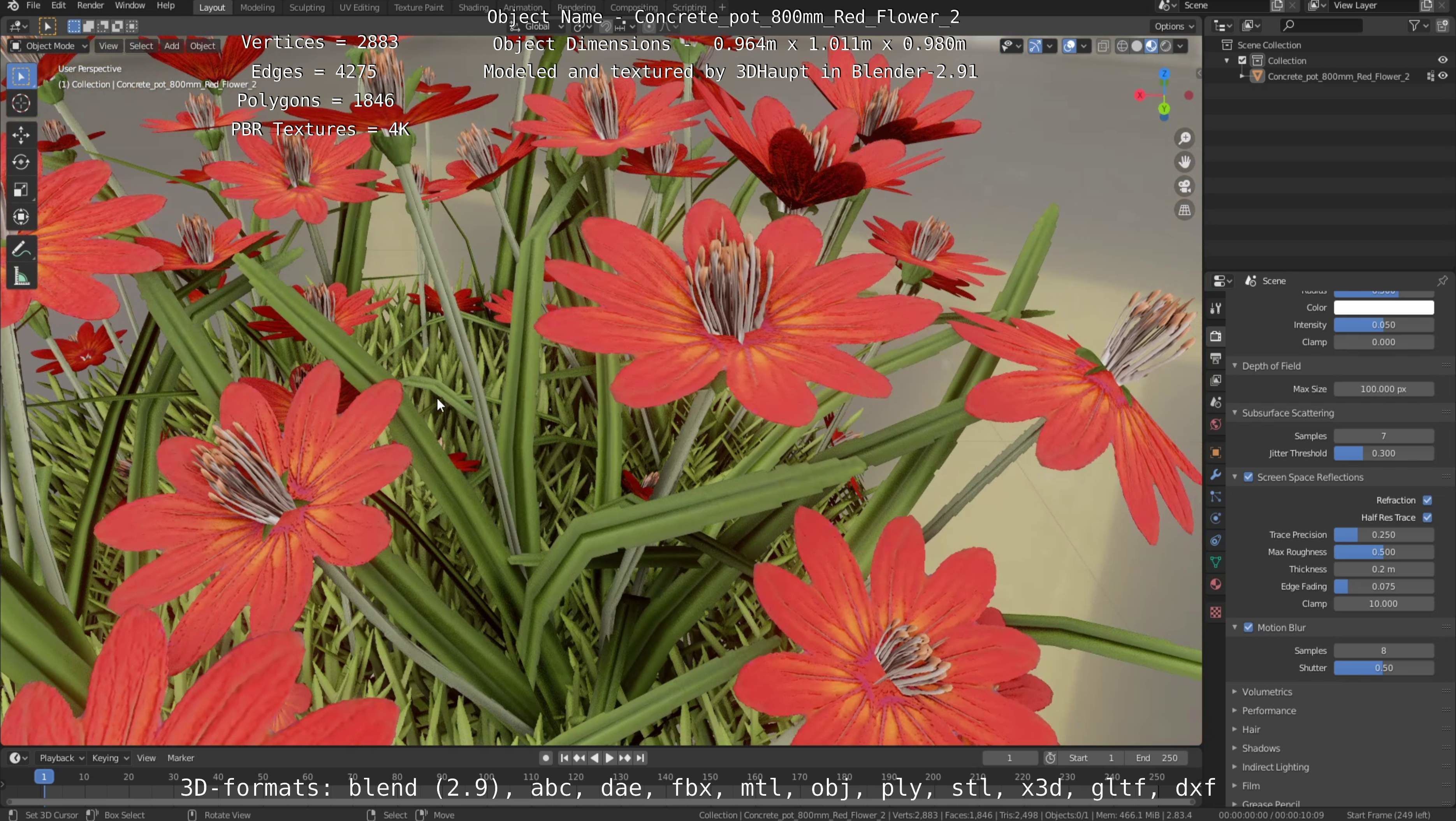This screenshot has width=1456, height=821.
Task: Switch to the UV Editing workspace tab
Action: tap(359, 7)
